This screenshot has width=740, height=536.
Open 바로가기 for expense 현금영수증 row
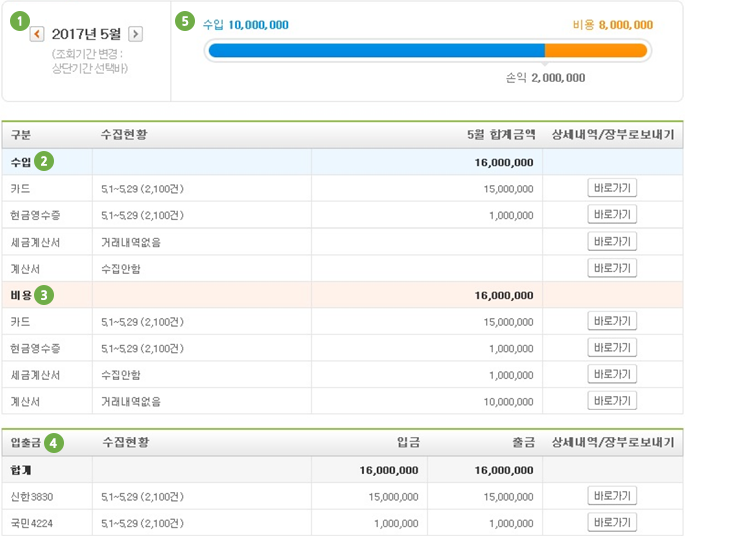point(612,348)
